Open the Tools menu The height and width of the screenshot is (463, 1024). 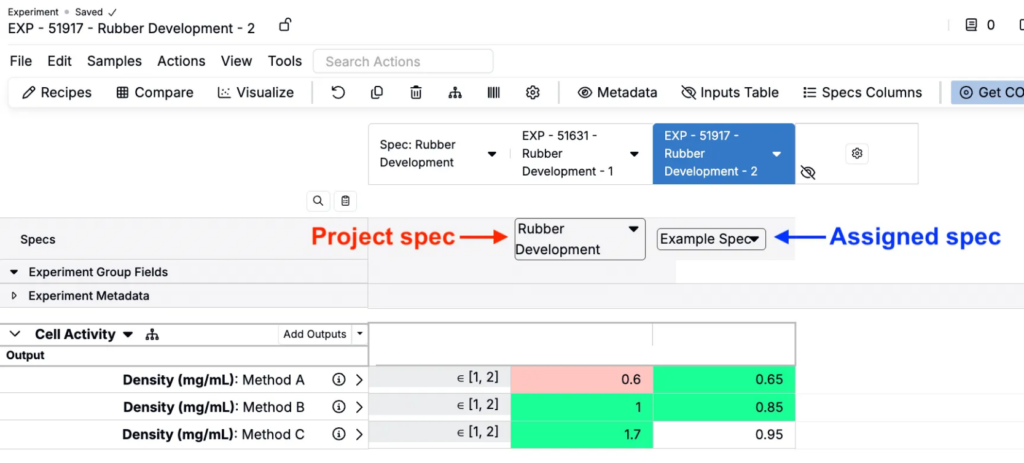[285, 61]
